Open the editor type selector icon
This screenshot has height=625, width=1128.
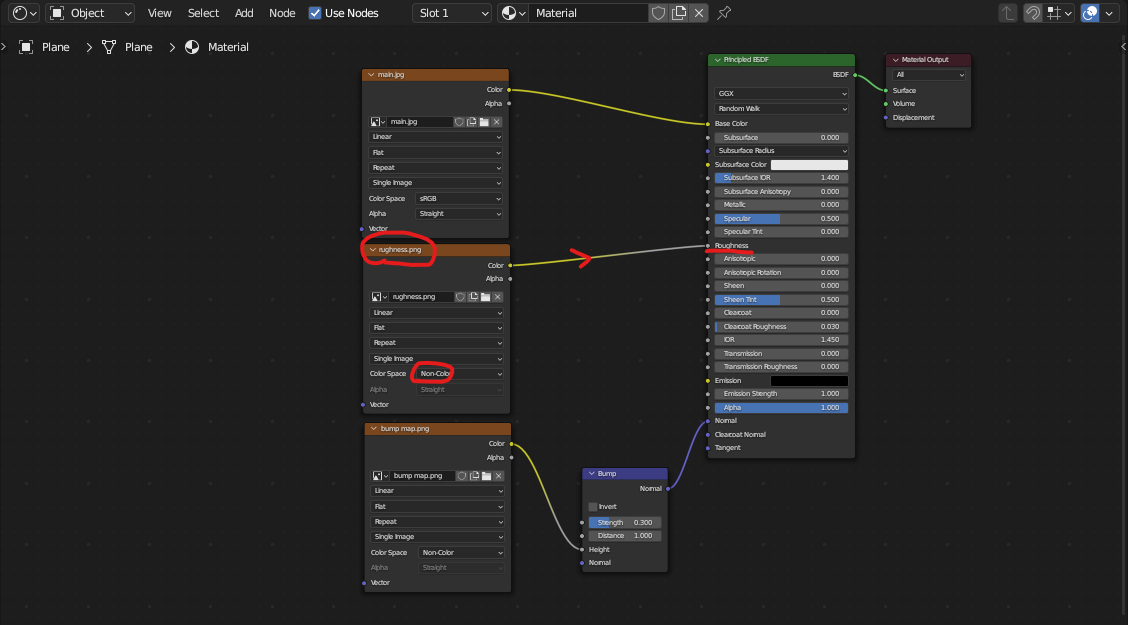point(20,13)
